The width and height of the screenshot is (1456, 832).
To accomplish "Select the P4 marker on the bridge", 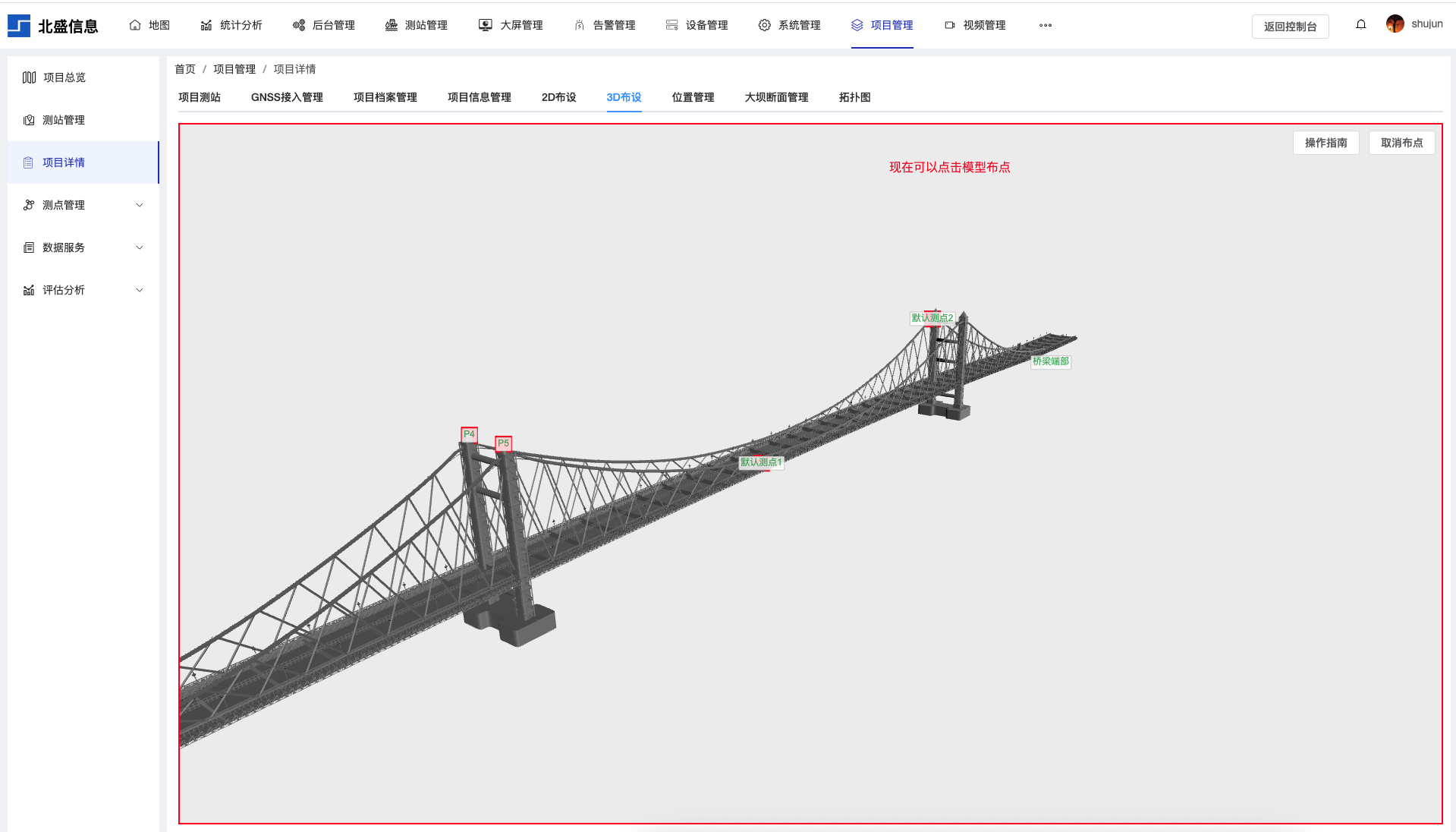I will (x=469, y=434).
